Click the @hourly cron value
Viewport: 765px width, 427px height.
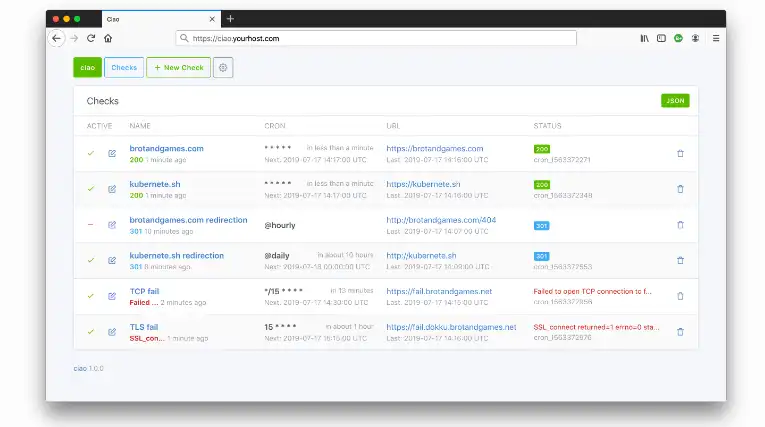pos(280,225)
